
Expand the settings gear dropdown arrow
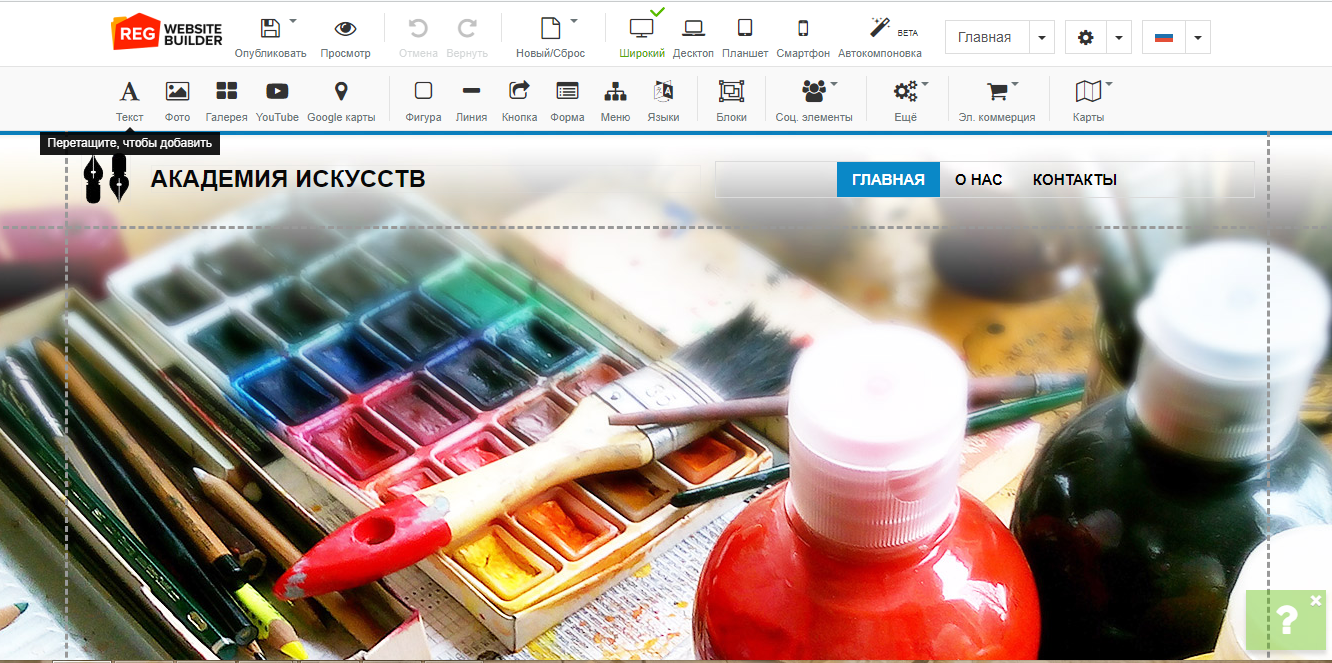1119,38
